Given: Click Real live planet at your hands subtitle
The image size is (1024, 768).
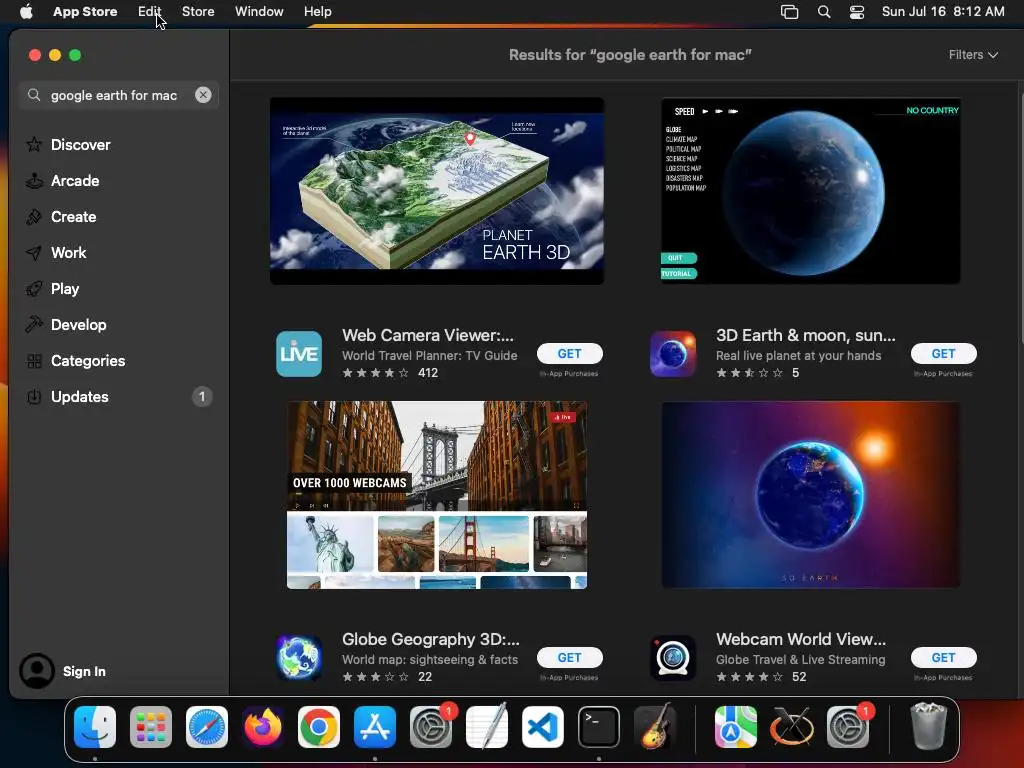Looking at the screenshot, I should point(799,355).
